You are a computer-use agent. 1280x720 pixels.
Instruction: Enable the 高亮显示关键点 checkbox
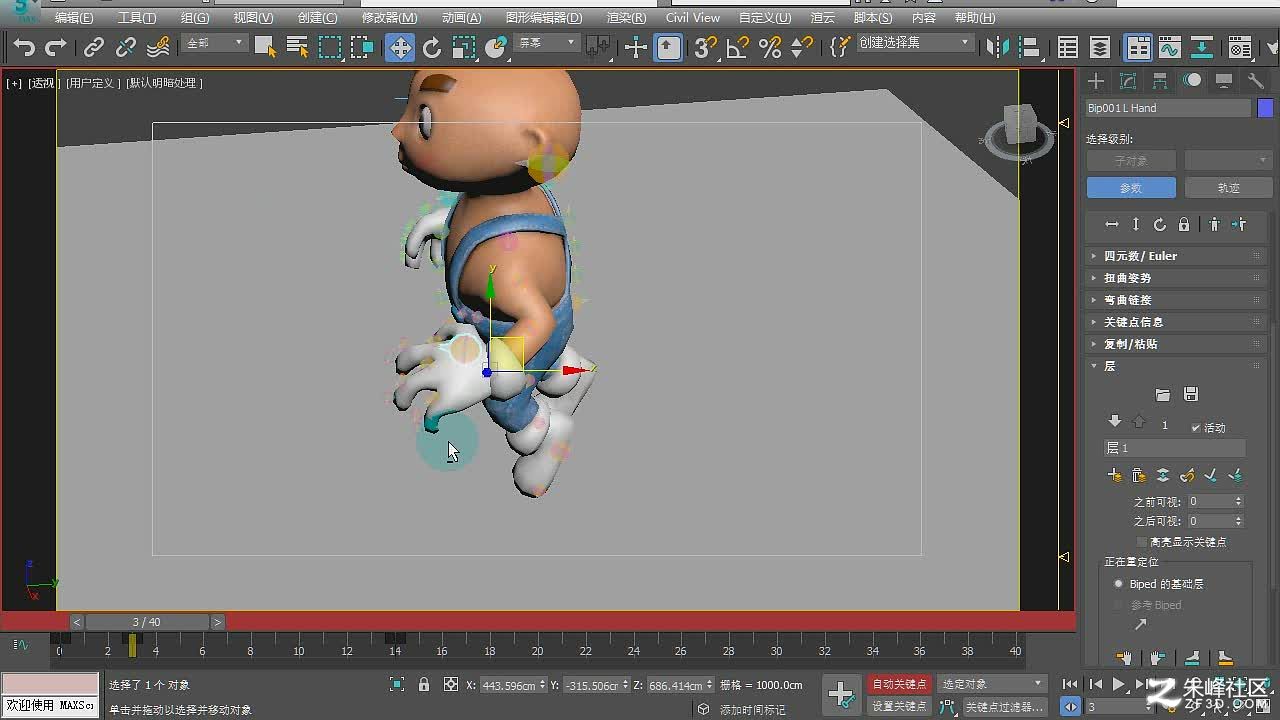tap(1142, 542)
